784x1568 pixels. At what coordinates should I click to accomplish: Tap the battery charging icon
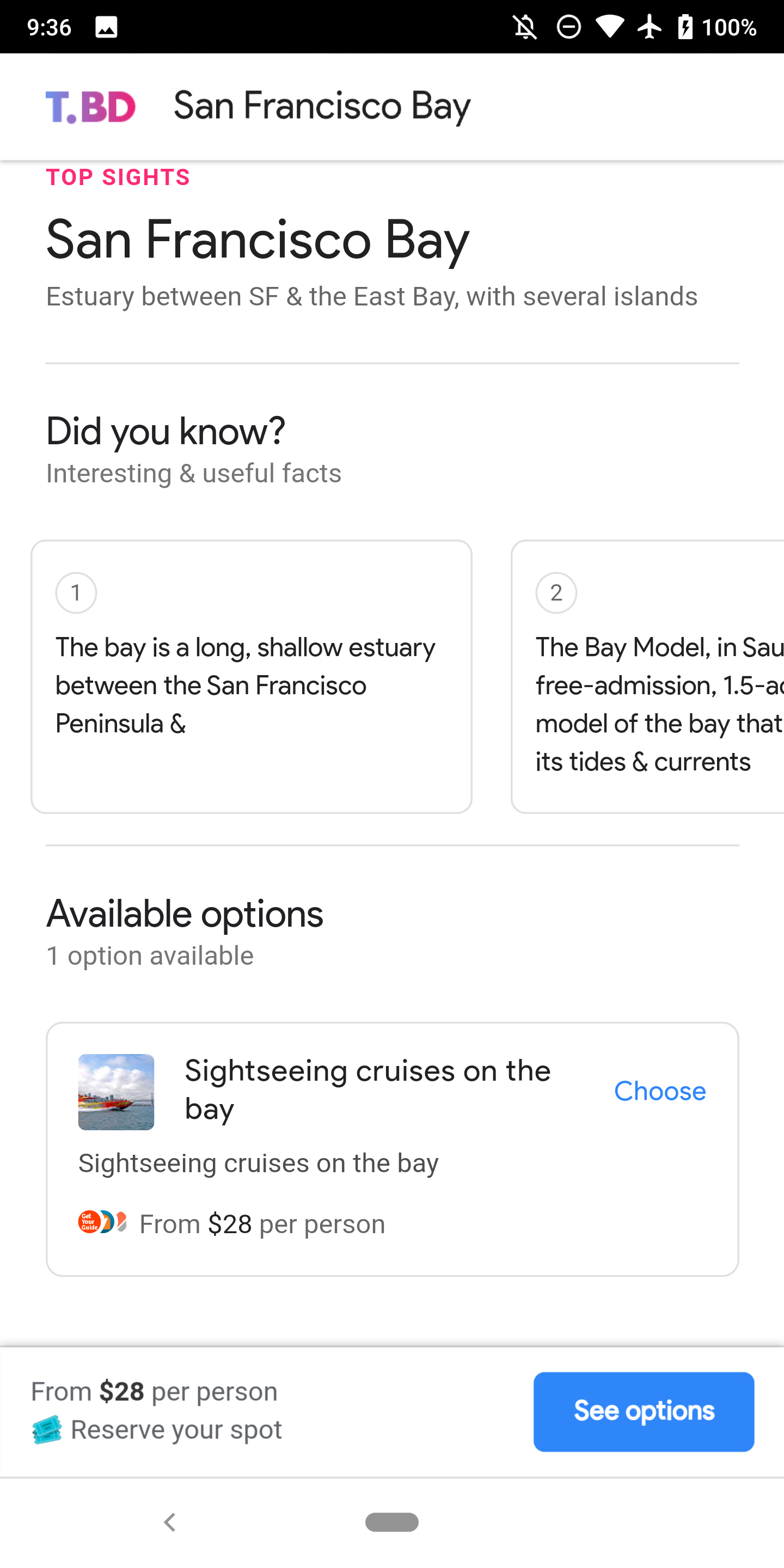(x=685, y=27)
